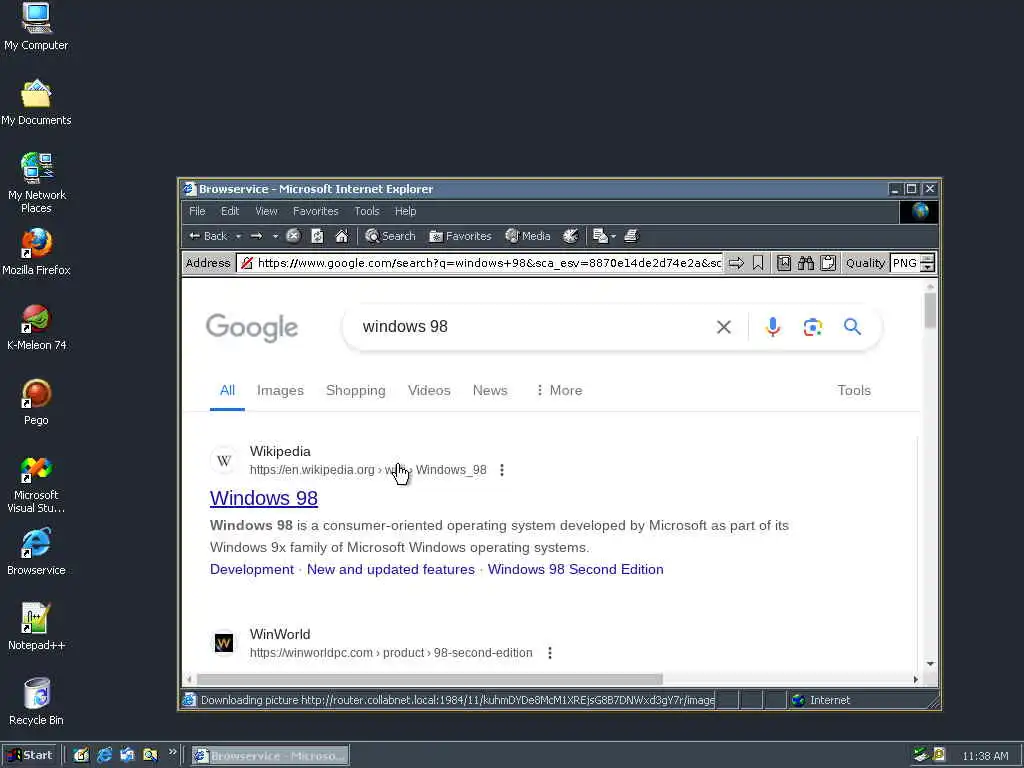Click the Quality PNG selector field

[904, 263]
